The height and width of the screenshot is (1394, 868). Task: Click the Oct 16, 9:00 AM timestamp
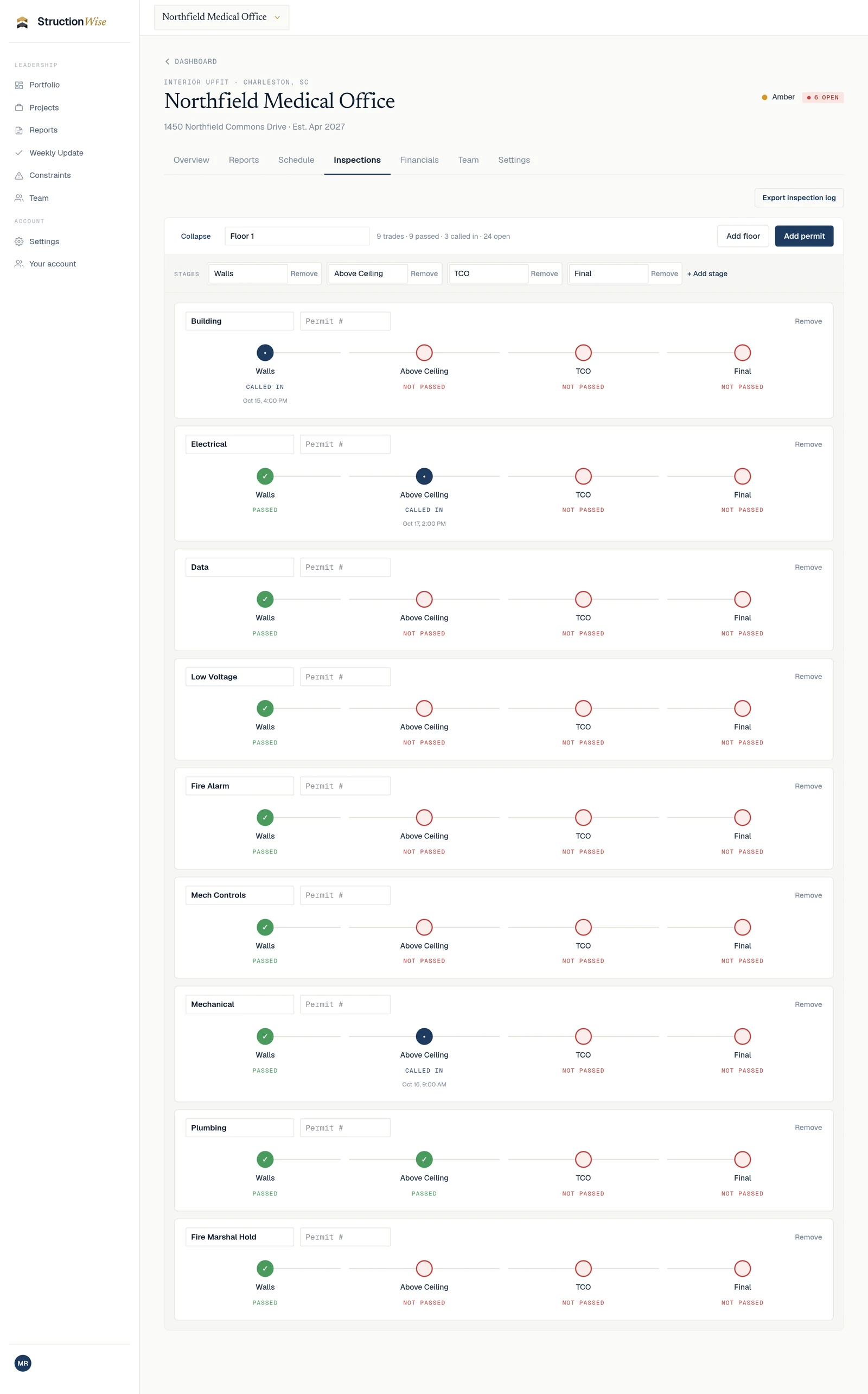click(424, 1084)
